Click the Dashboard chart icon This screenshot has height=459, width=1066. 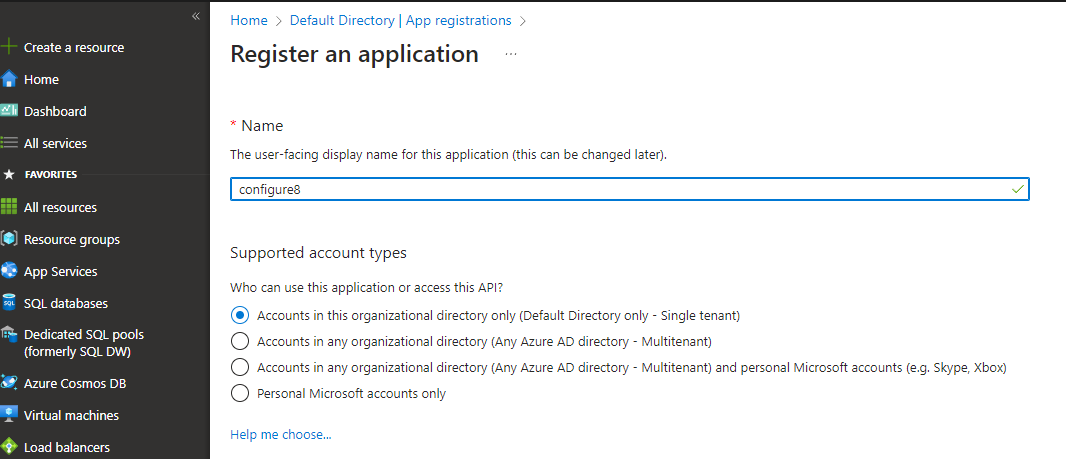(x=9, y=110)
